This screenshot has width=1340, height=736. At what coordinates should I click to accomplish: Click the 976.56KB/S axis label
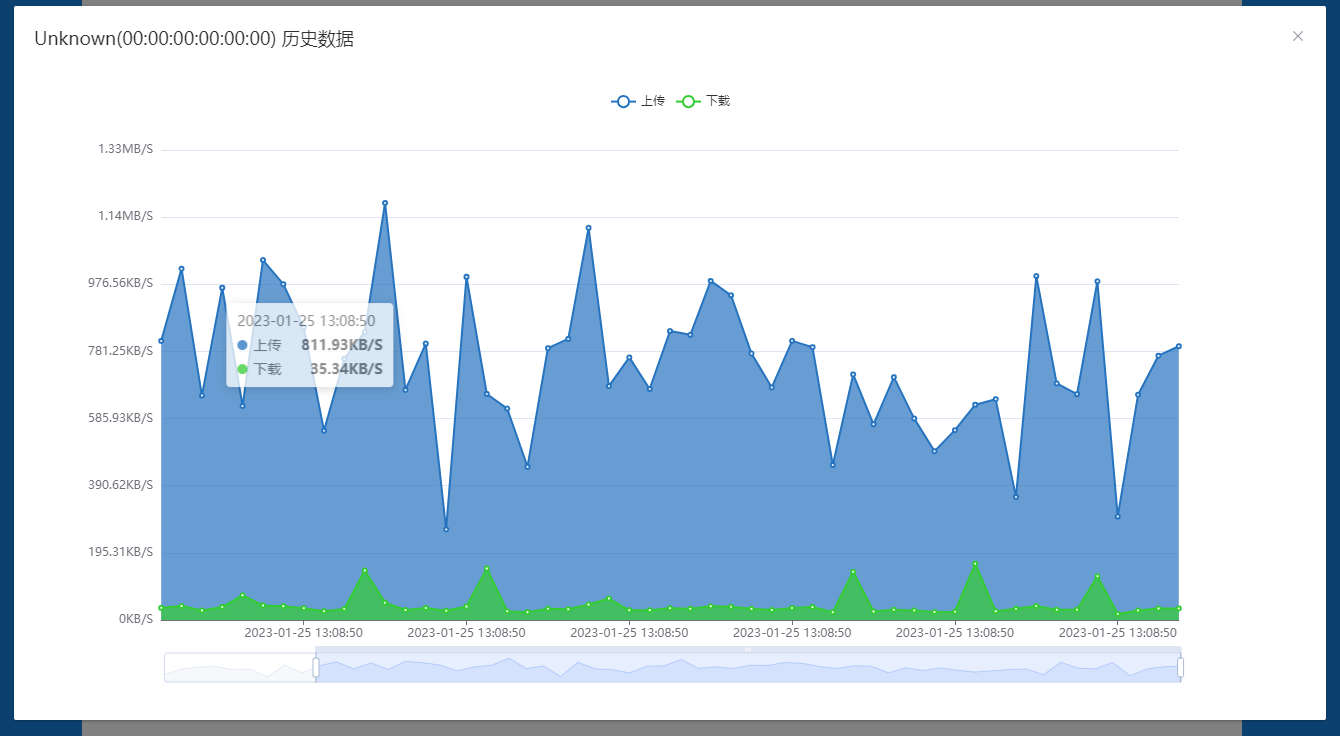(x=120, y=283)
